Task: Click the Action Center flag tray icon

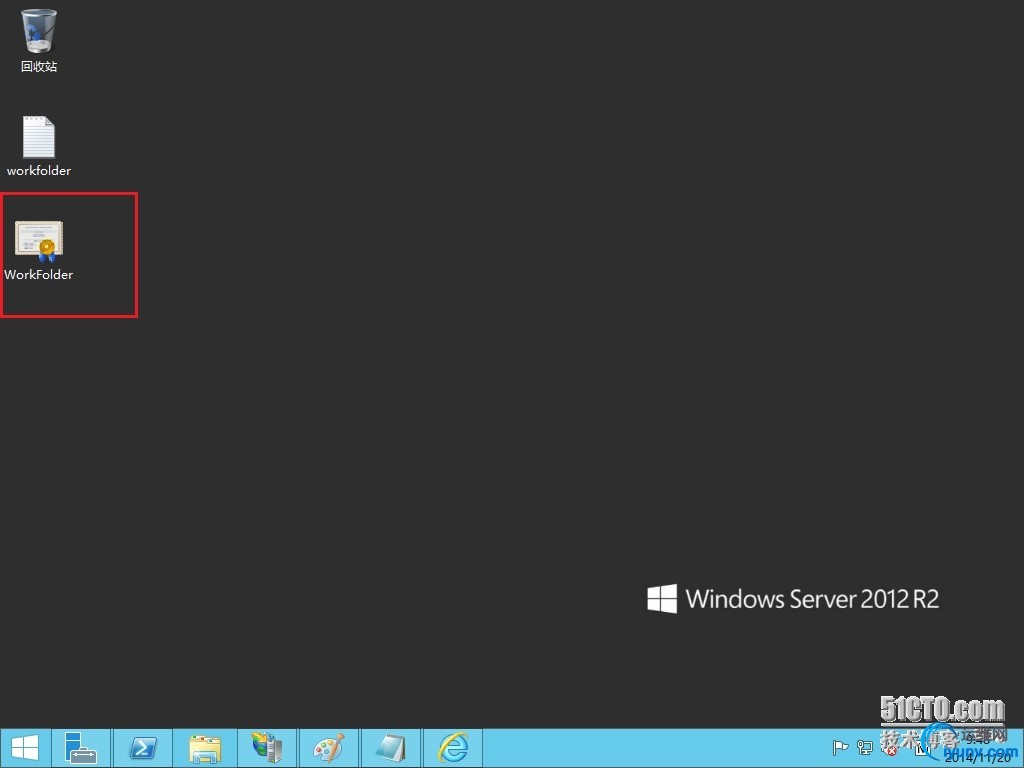Action: (x=840, y=748)
